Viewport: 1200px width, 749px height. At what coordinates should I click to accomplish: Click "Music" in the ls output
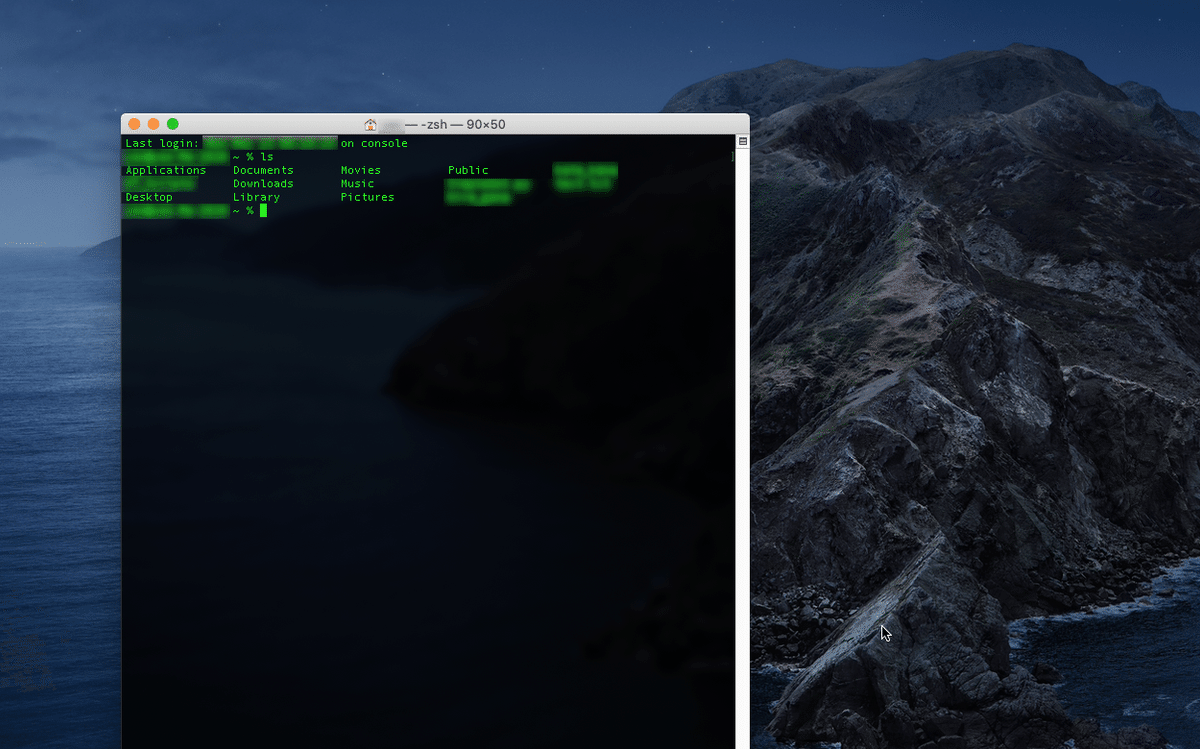(357, 184)
